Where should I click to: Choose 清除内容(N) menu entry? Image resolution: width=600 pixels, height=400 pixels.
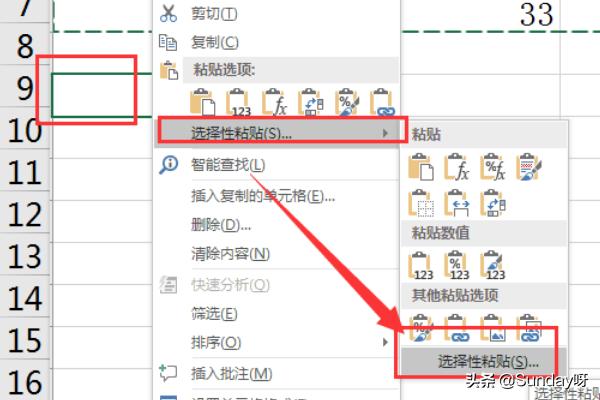(x=230, y=253)
